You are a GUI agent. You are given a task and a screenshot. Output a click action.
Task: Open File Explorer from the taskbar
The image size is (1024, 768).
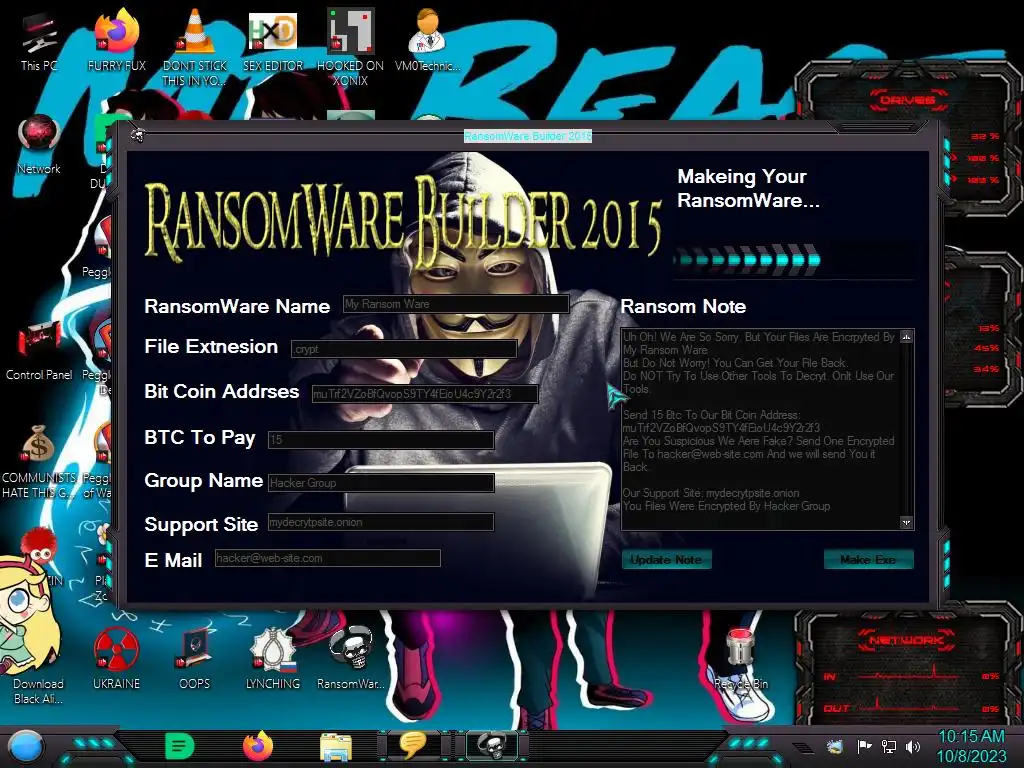tap(336, 746)
